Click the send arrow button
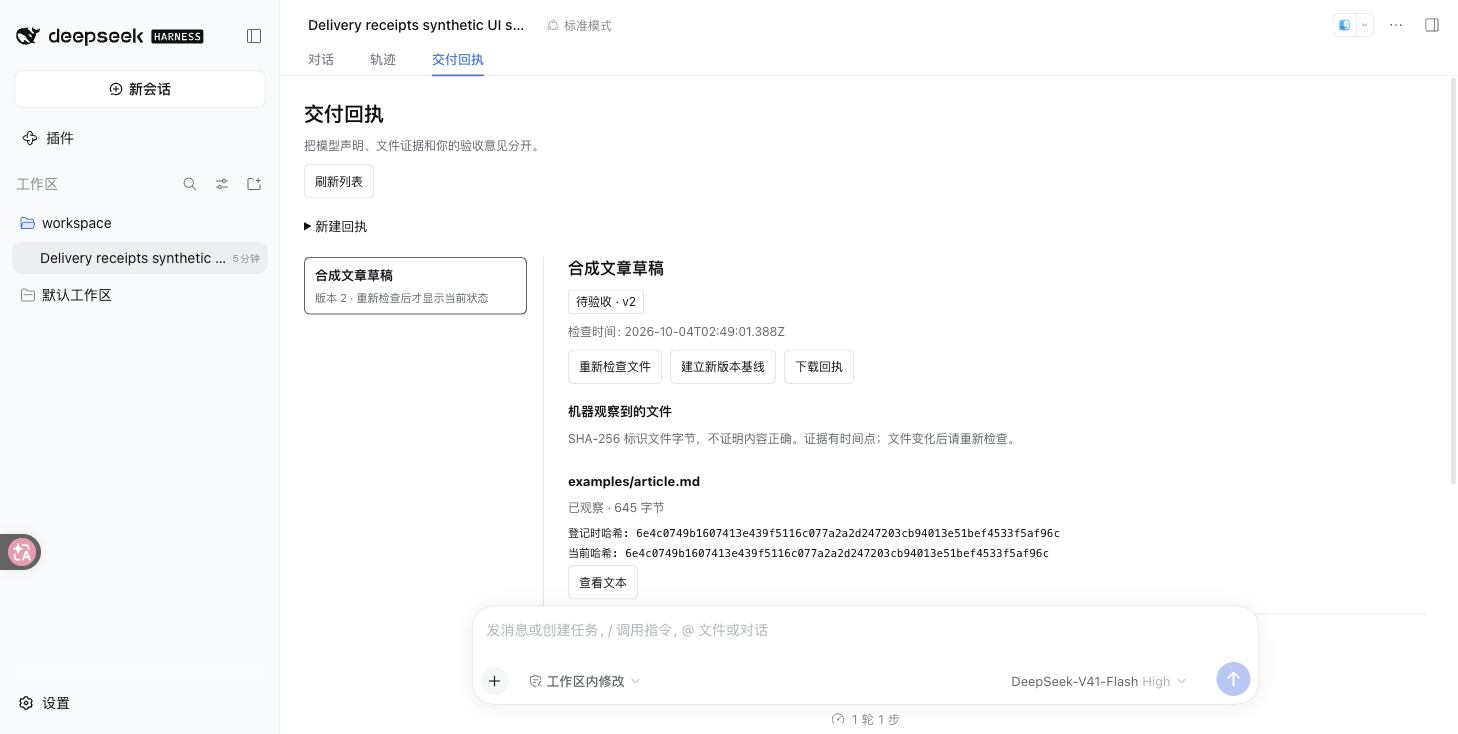The height and width of the screenshot is (734, 1458). pyautogui.click(x=1233, y=679)
